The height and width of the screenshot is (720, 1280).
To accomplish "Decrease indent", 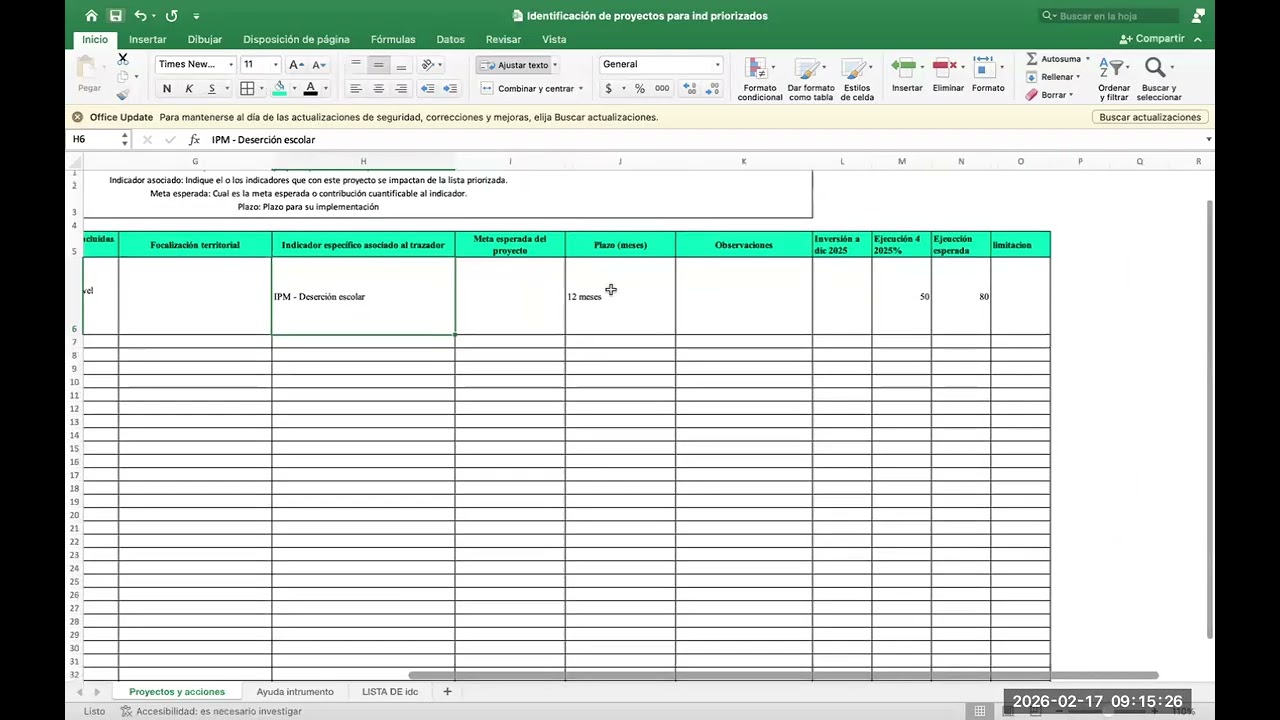I will [427, 89].
